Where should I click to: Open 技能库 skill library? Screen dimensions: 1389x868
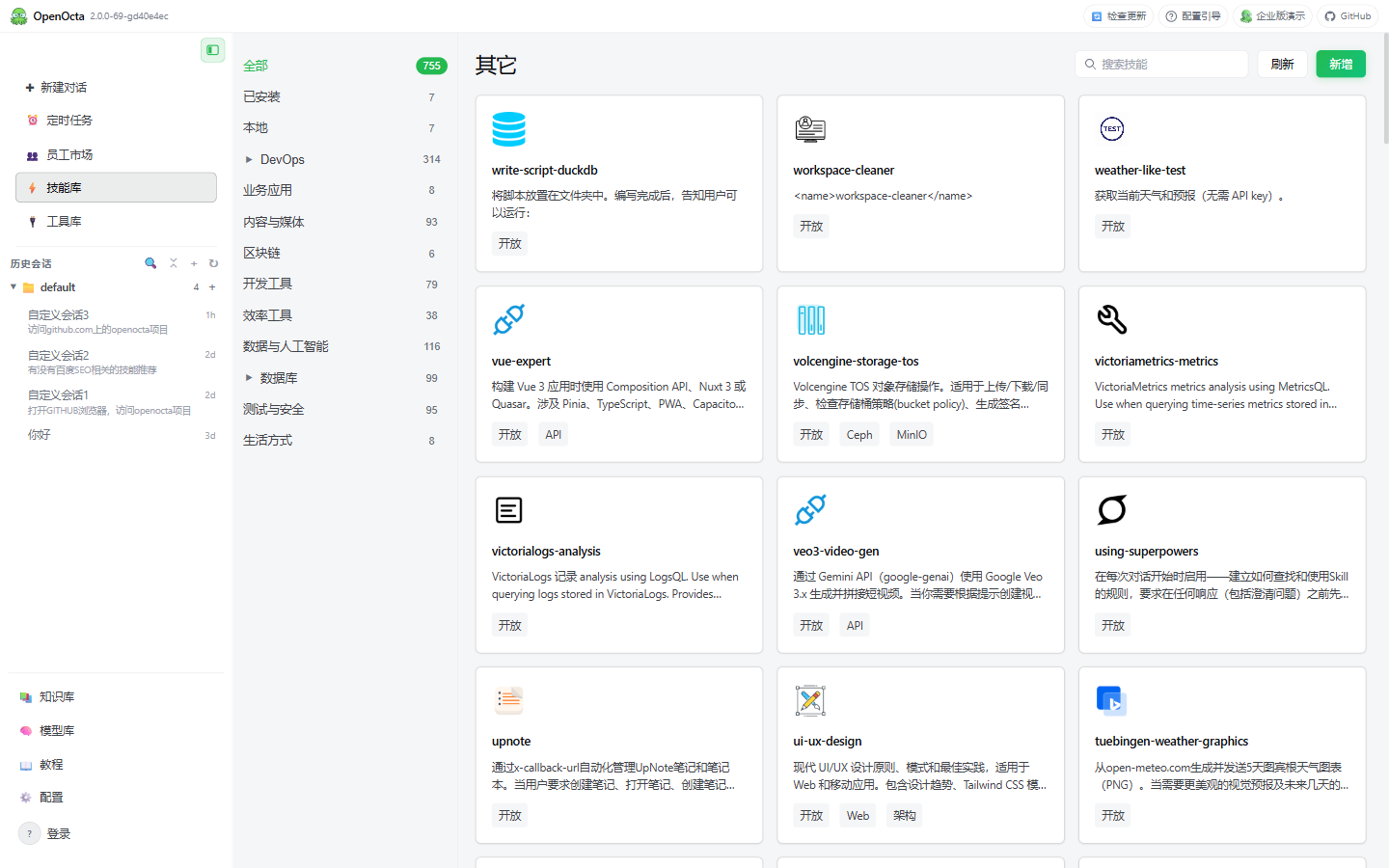click(116, 188)
